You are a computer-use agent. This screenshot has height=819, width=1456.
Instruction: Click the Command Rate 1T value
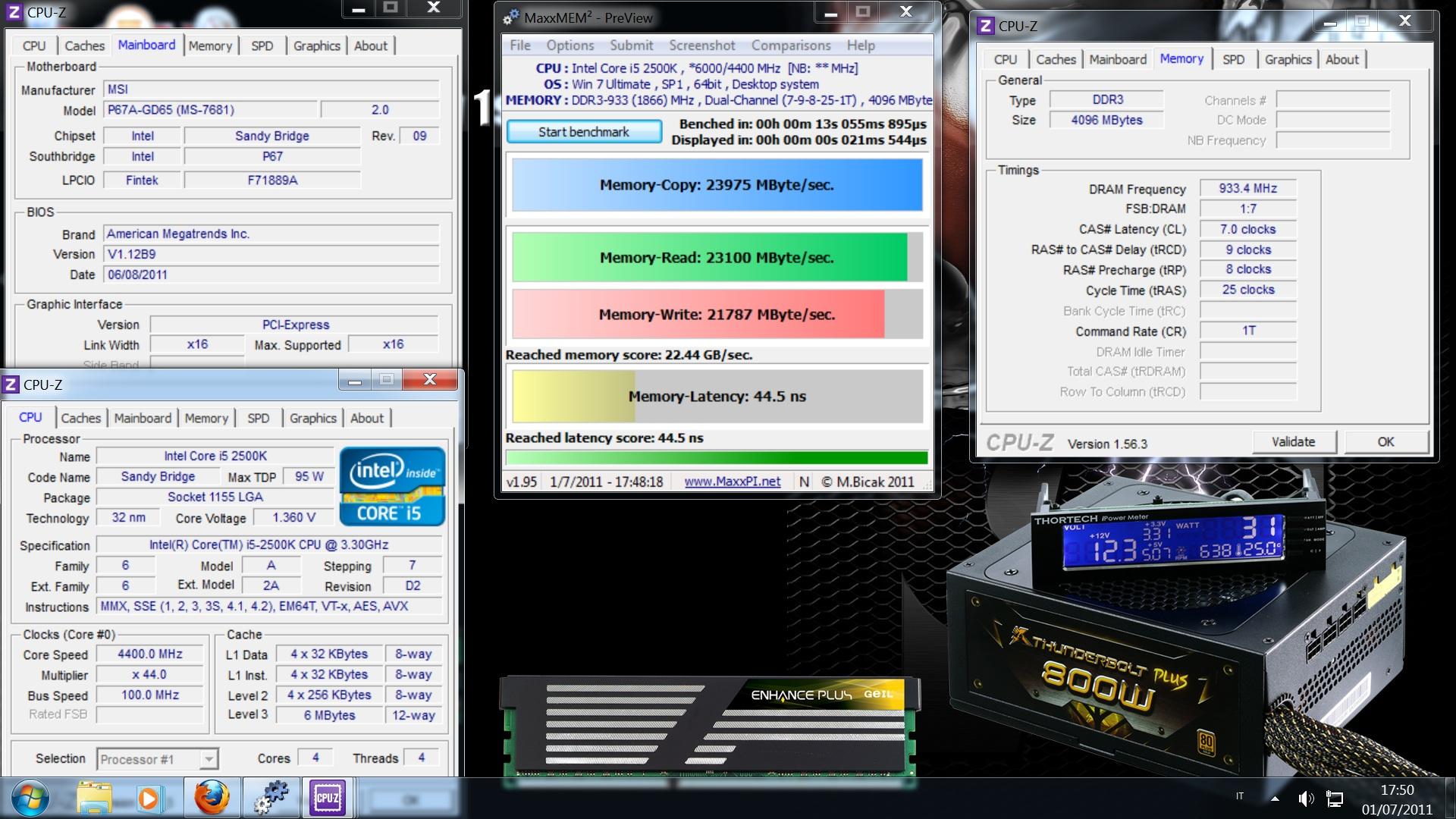[x=1247, y=331]
